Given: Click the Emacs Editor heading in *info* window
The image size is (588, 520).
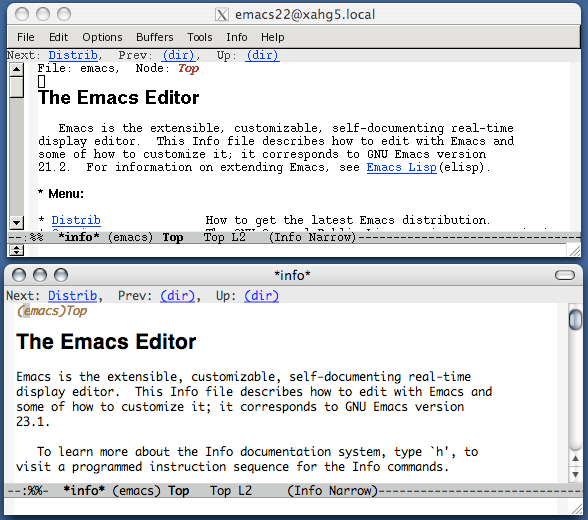Looking at the screenshot, I should (x=106, y=342).
